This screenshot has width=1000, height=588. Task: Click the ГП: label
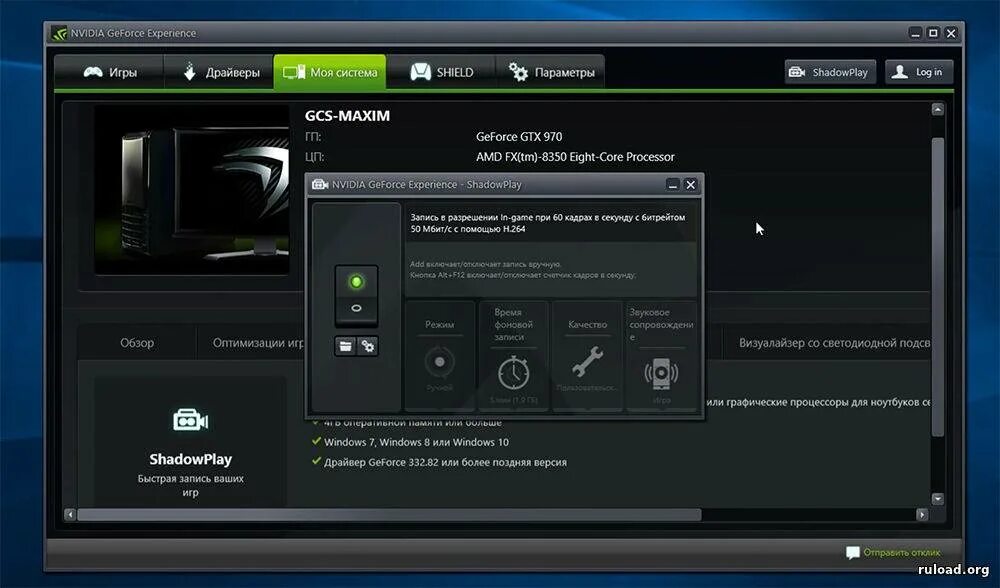313,136
